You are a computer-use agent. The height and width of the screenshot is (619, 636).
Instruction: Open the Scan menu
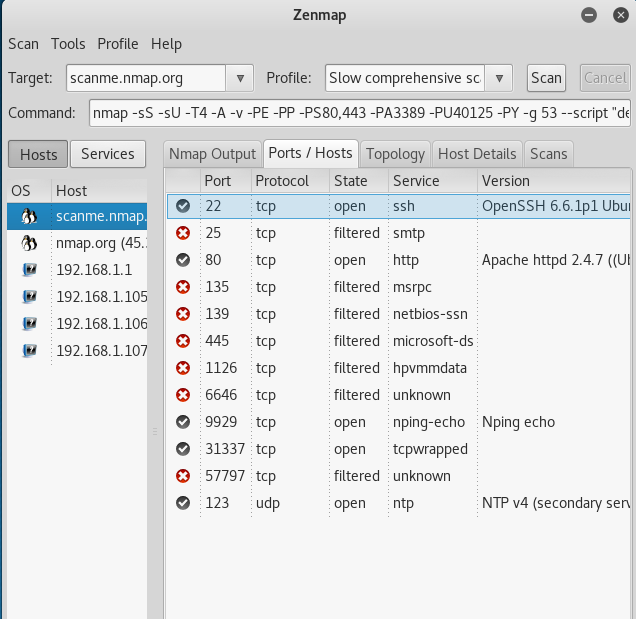pos(24,44)
